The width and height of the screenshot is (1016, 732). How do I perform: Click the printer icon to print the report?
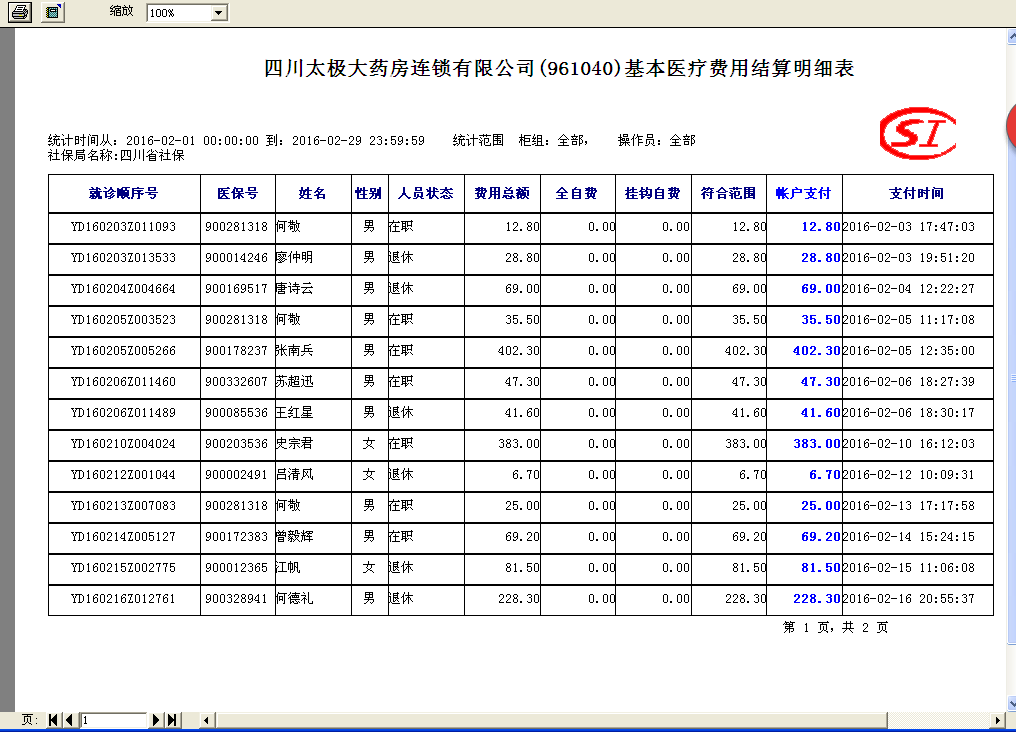pyautogui.click(x=19, y=12)
